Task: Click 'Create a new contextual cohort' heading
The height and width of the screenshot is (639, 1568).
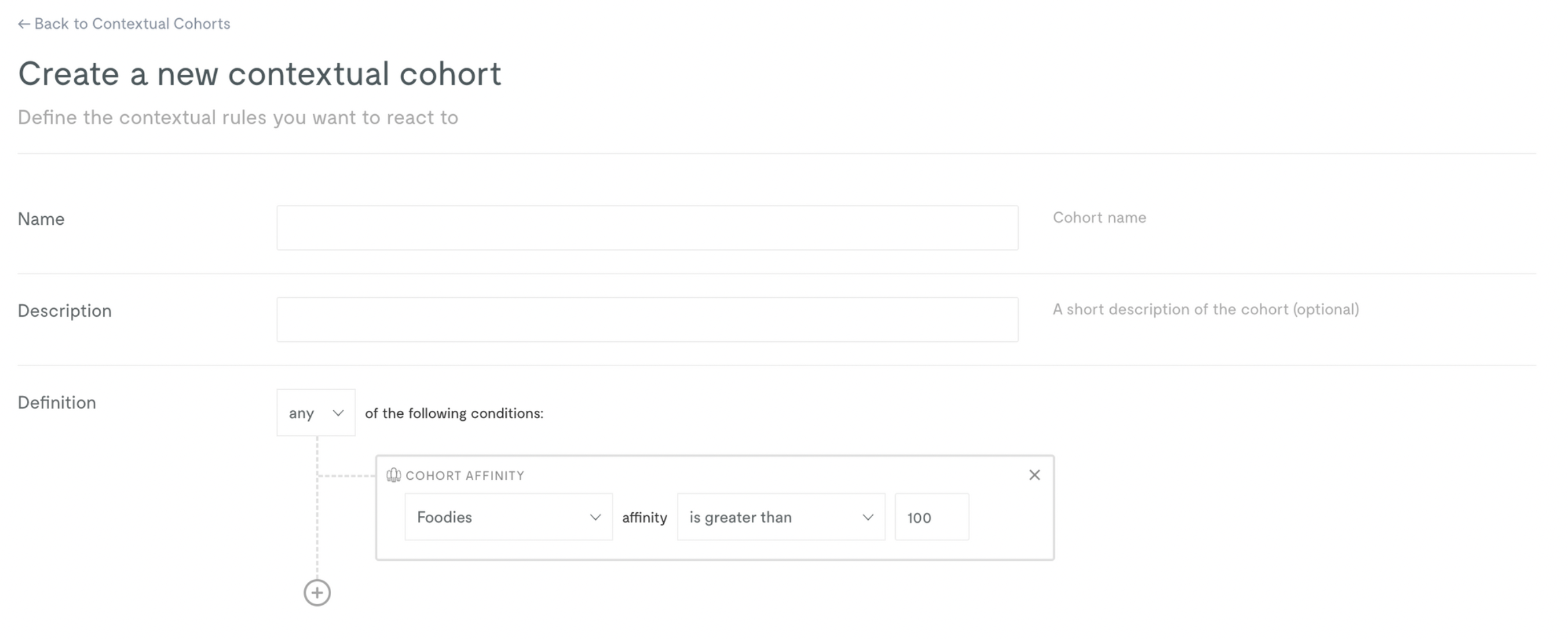Action: point(259,74)
